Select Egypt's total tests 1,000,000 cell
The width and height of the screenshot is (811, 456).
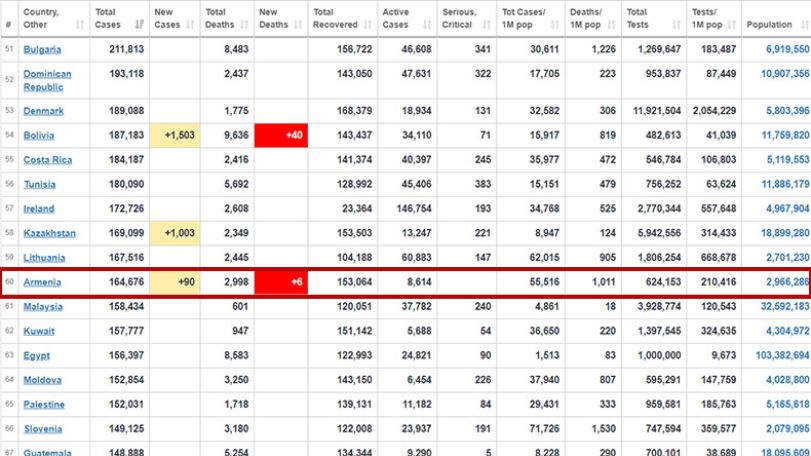coord(654,356)
